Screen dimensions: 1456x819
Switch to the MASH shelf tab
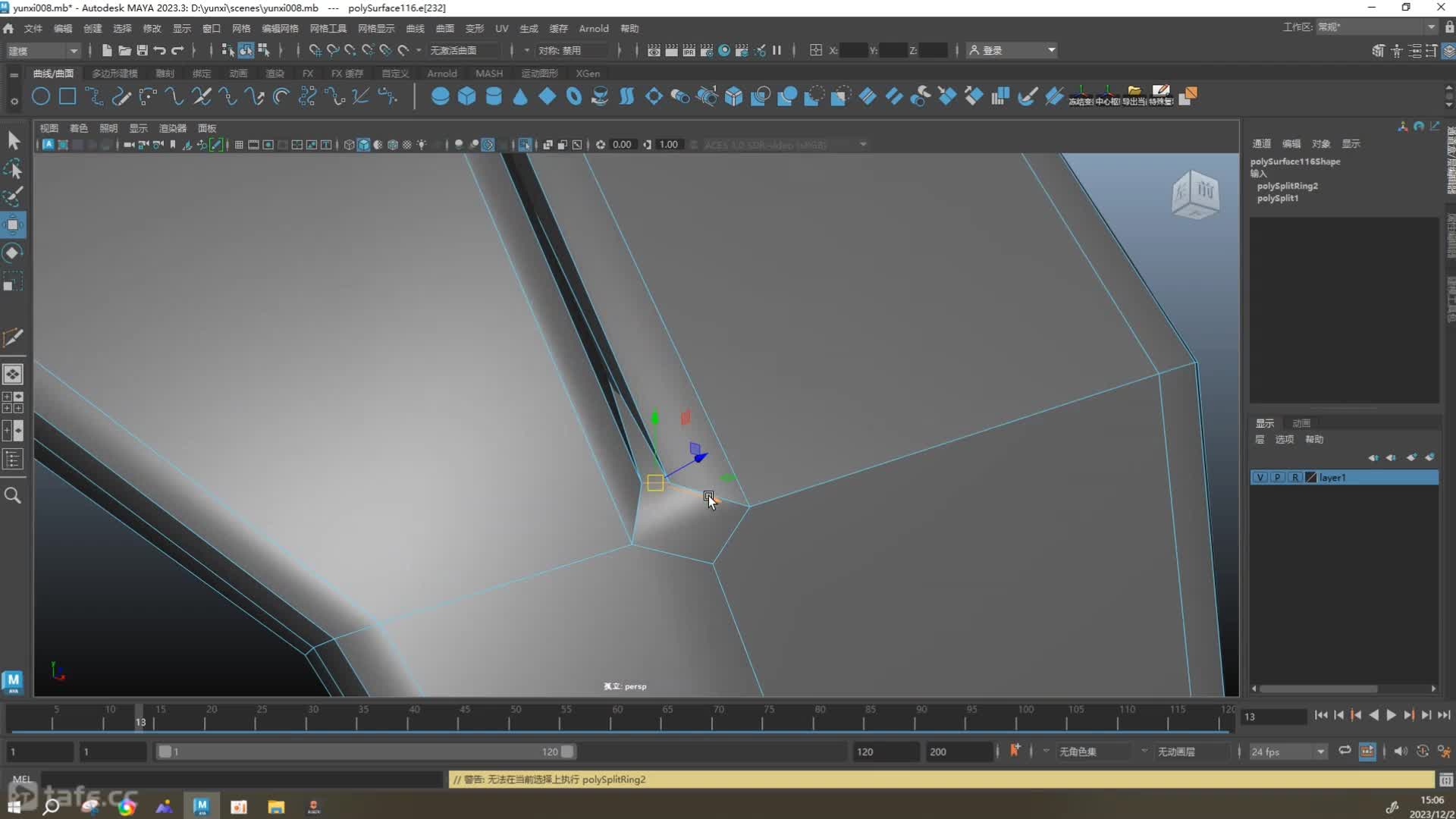click(x=489, y=74)
